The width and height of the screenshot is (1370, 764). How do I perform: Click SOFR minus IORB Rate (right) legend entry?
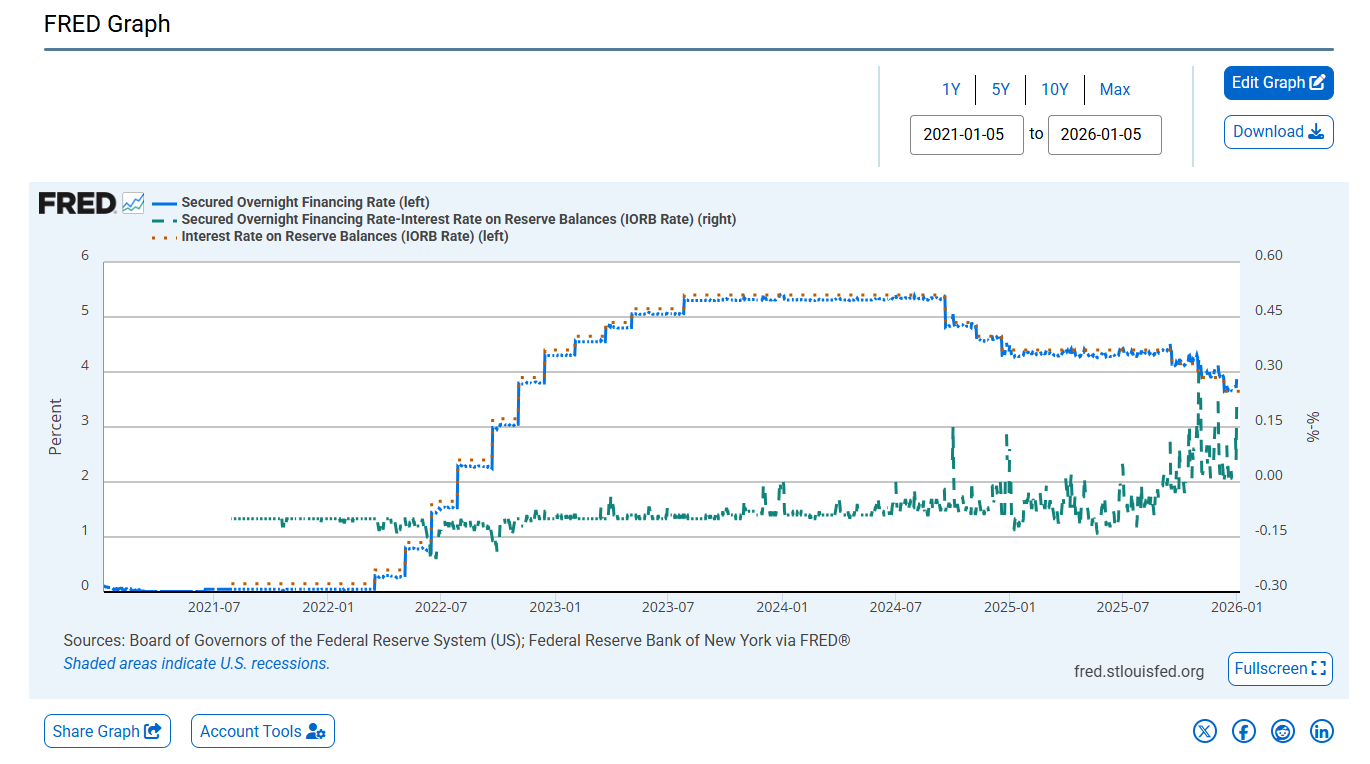(458, 219)
